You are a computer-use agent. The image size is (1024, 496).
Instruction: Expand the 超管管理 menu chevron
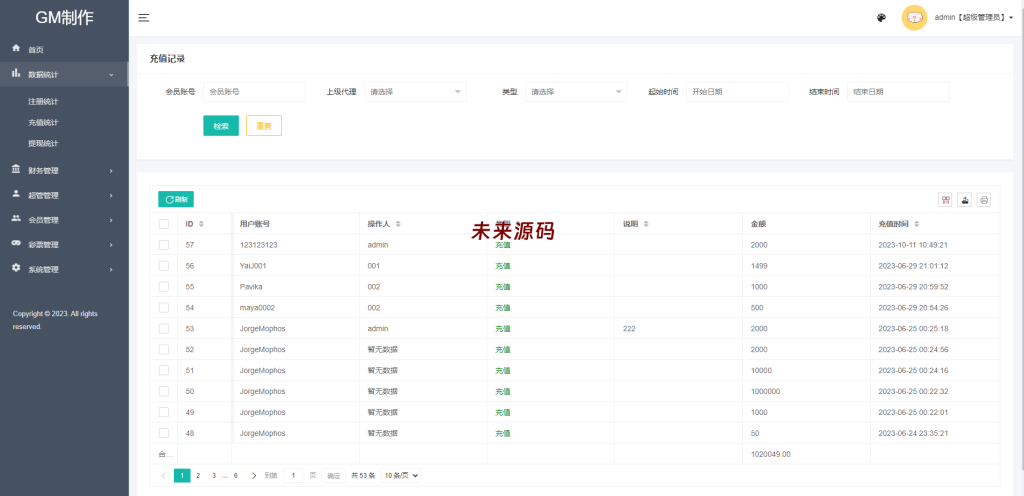(111, 196)
